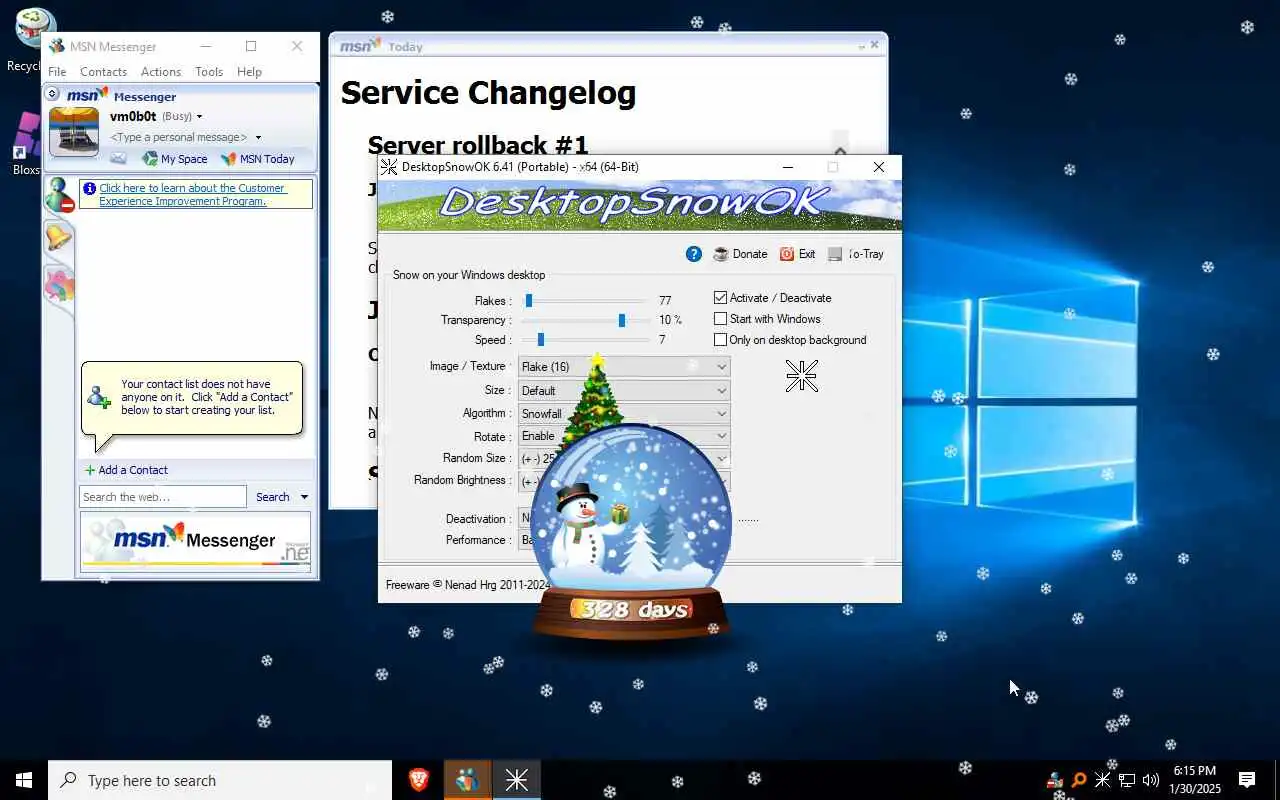Switch to MSN Messenger taskbar button
The height and width of the screenshot is (800, 1280).
[467, 780]
